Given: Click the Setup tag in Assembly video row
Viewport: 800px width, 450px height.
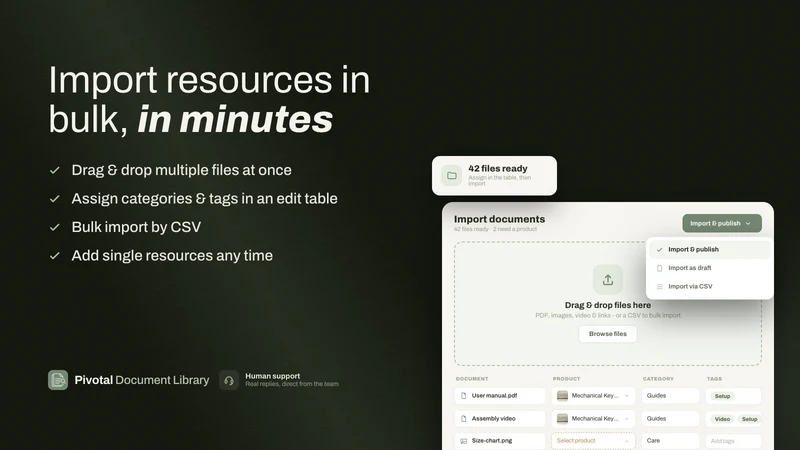Looking at the screenshot, I should 749,419.
